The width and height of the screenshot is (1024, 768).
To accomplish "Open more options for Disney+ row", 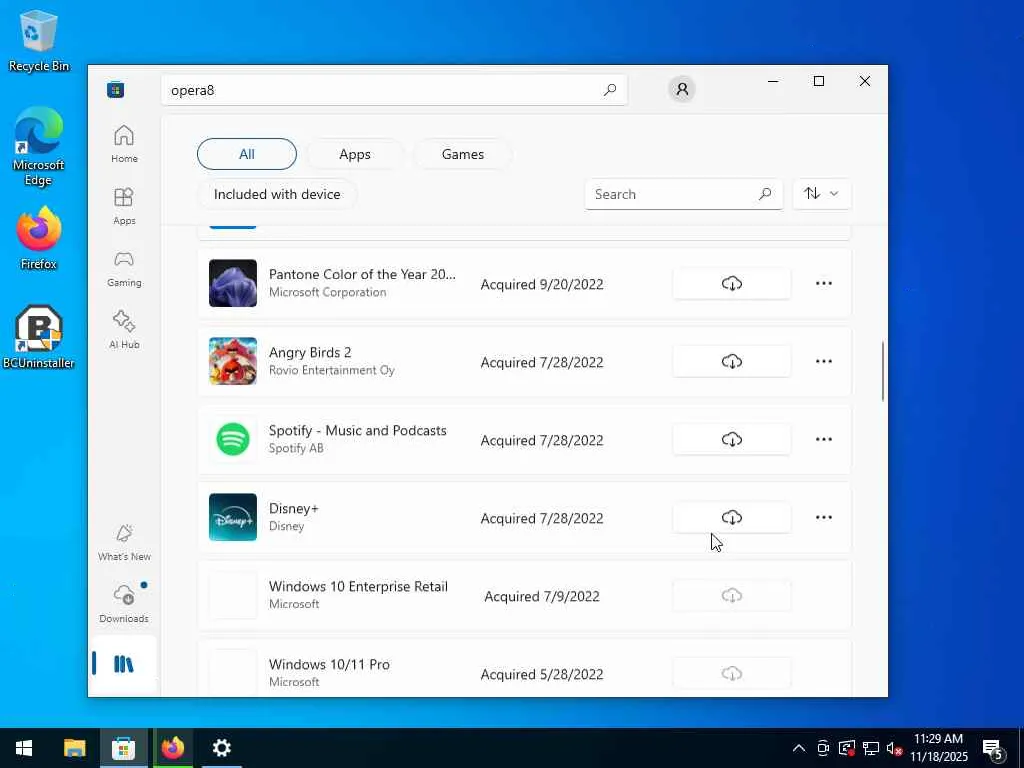I will [x=824, y=517].
